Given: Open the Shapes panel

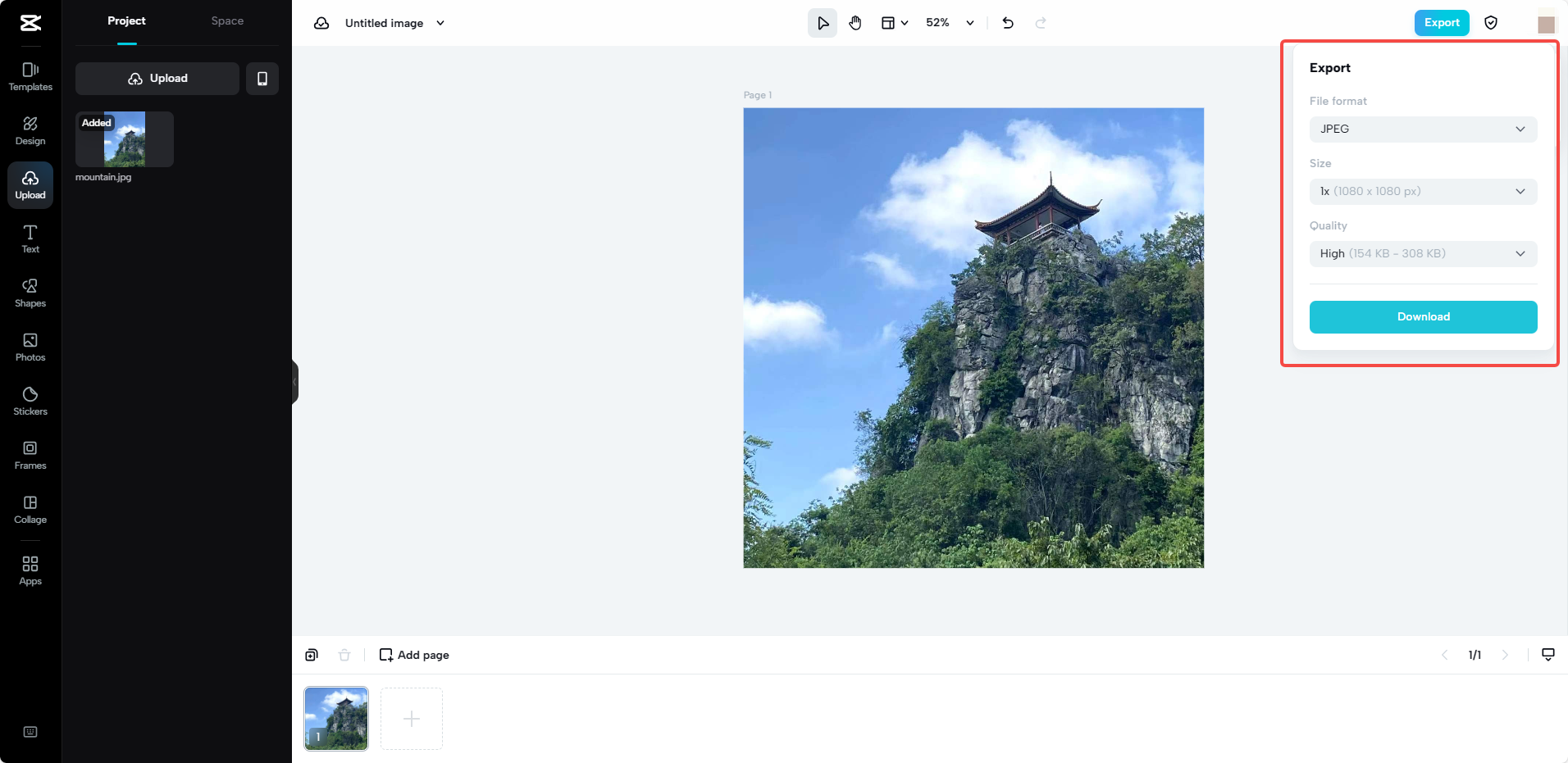Looking at the screenshot, I should point(30,292).
